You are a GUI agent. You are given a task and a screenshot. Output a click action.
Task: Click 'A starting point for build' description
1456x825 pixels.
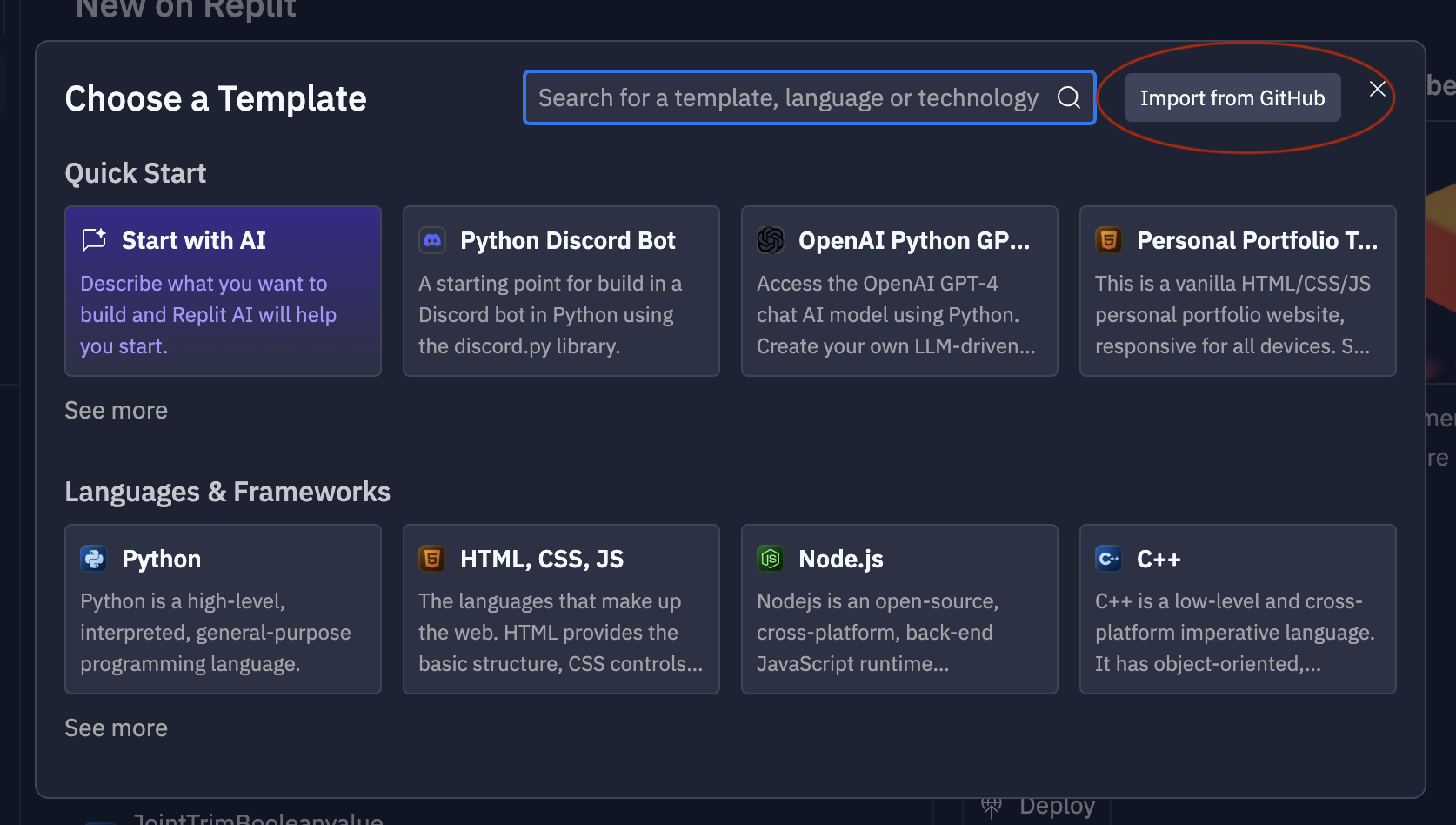point(550,315)
